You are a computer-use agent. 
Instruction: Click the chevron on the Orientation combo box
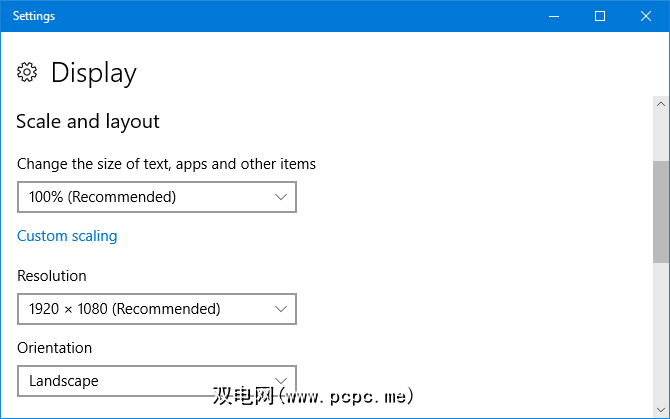point(281,381)
